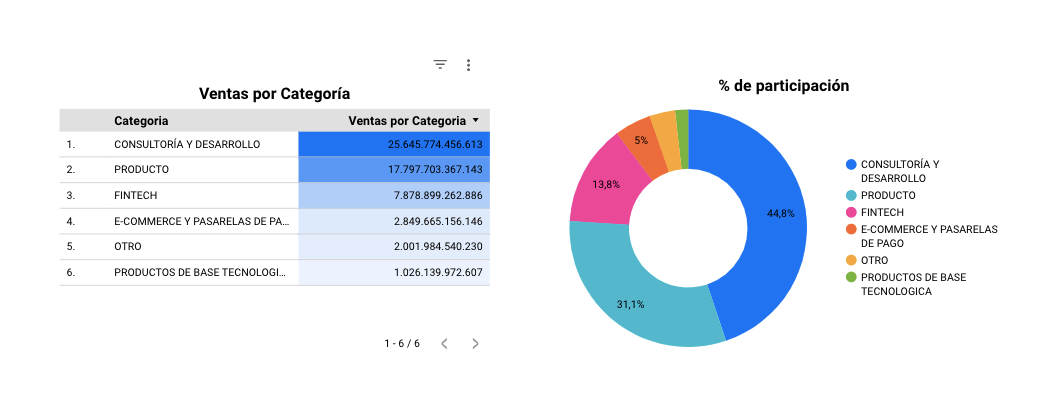
Task: Click legend label FINTECH
Action: coord(882,212)
